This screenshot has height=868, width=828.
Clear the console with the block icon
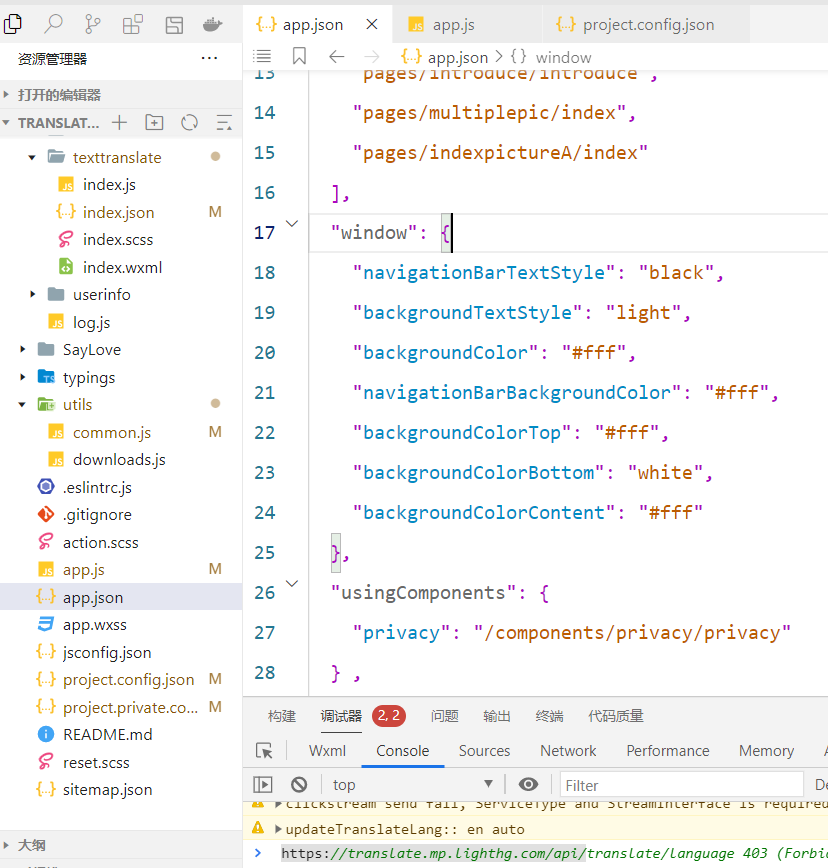coord(299,785)
